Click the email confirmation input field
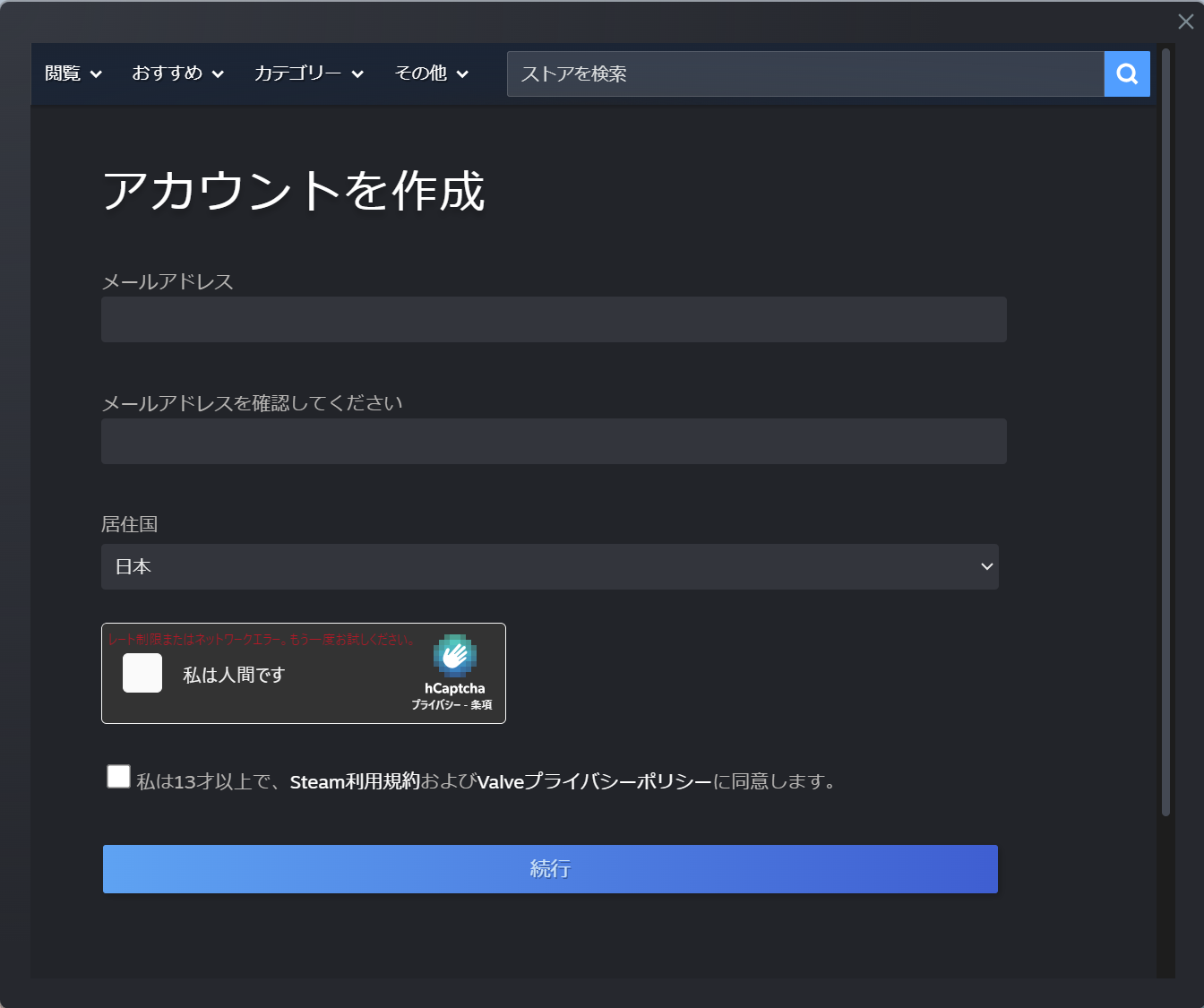This screenshot has width=1204, height=1008. (554, 441)
